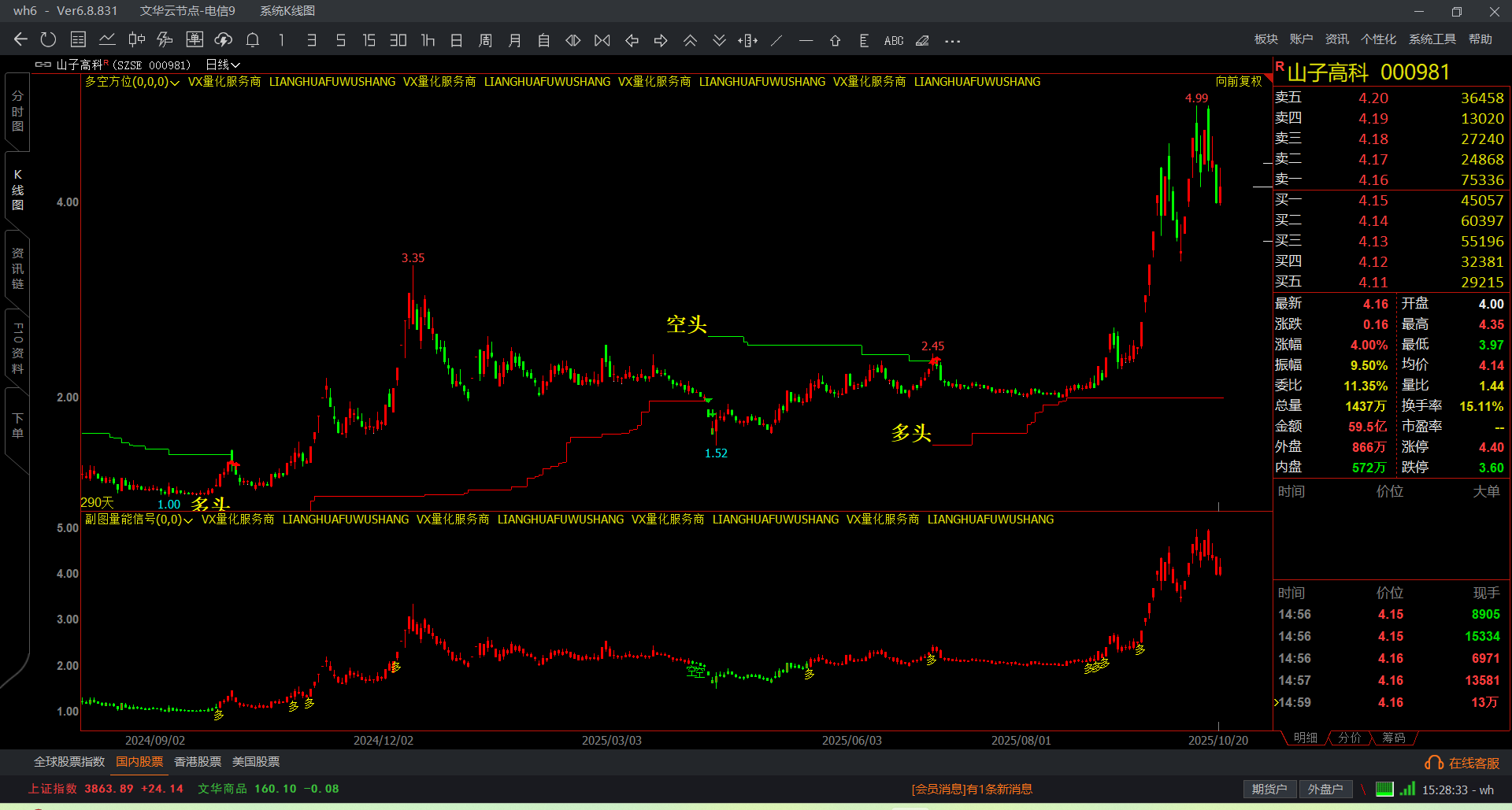Screen dimensions: 1512x810
Task: Open the 美国股票 market tab
Action: [x=256, y=762]
